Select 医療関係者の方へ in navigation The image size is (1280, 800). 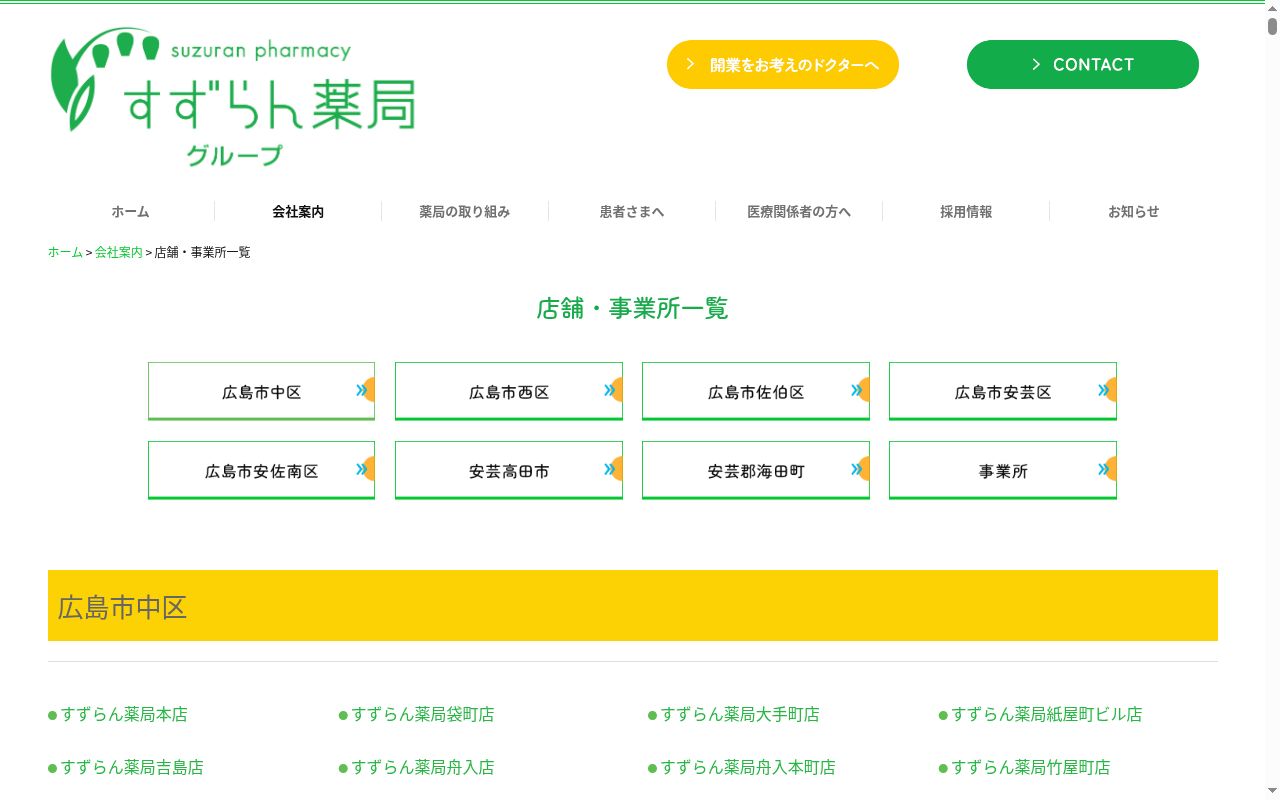point(799,212)
